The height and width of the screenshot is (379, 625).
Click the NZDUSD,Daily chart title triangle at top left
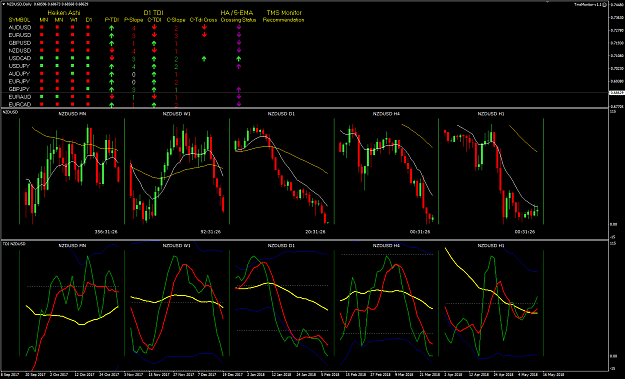coord(4,4)
